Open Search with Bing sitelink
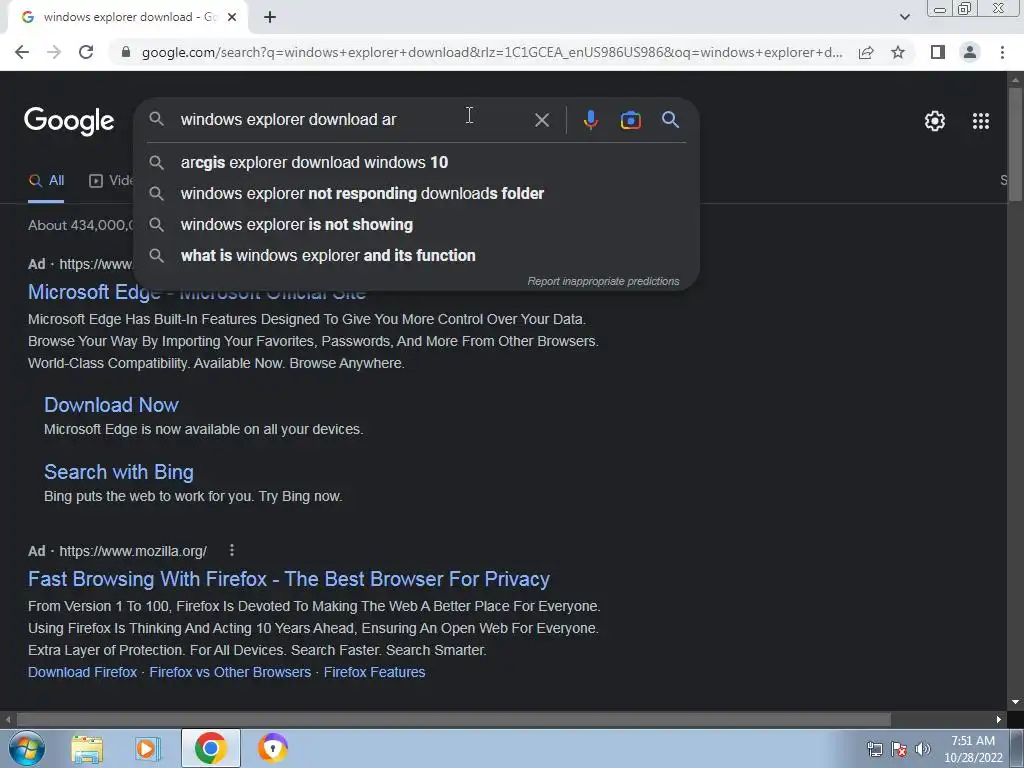This screenshot has width=1024, height=768. point(119,472)
